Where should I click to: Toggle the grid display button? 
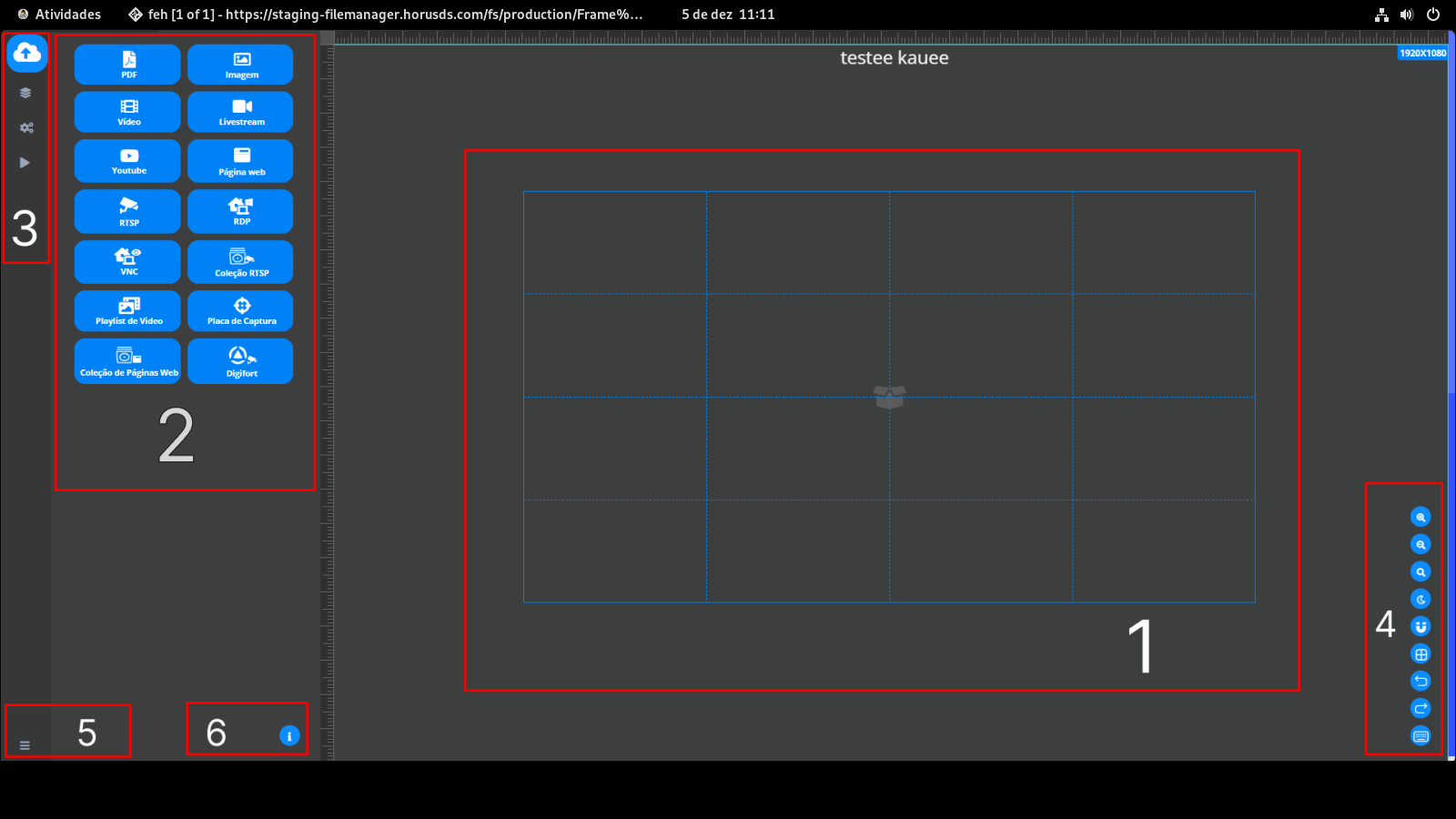click(1421, 653)
